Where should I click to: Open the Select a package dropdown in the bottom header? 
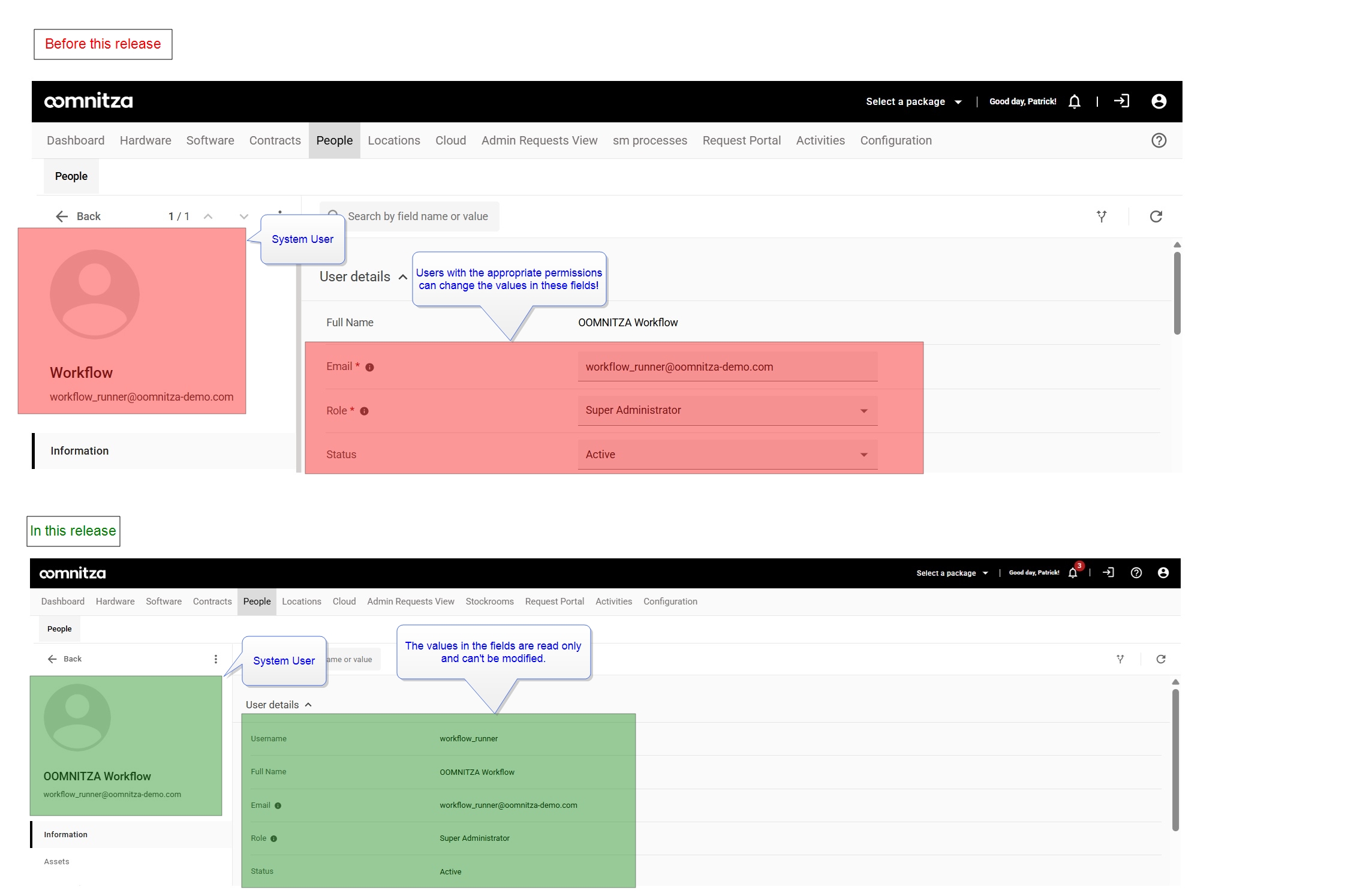tap(952, 573)
